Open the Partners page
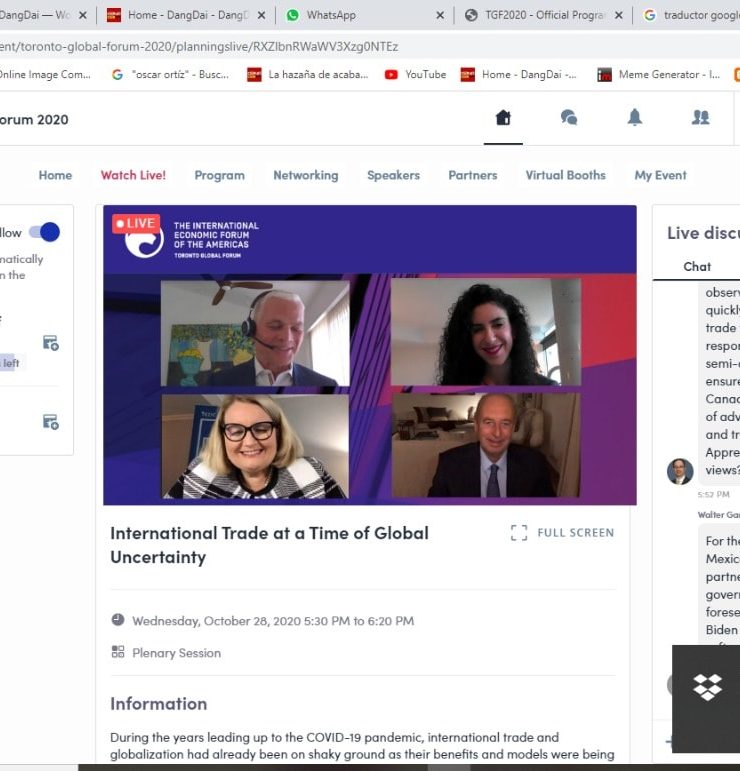This screenshot has height=771, width=740. pyautogui.click(x=473, y=176)
